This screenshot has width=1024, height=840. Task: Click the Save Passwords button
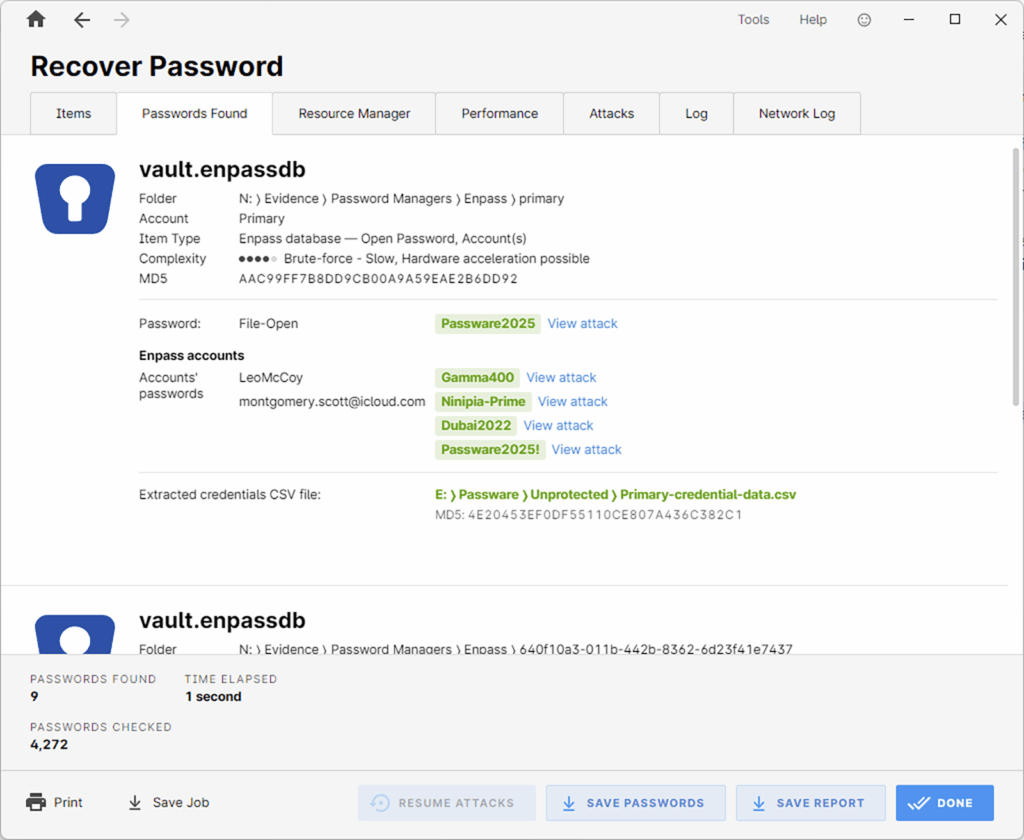635,803
